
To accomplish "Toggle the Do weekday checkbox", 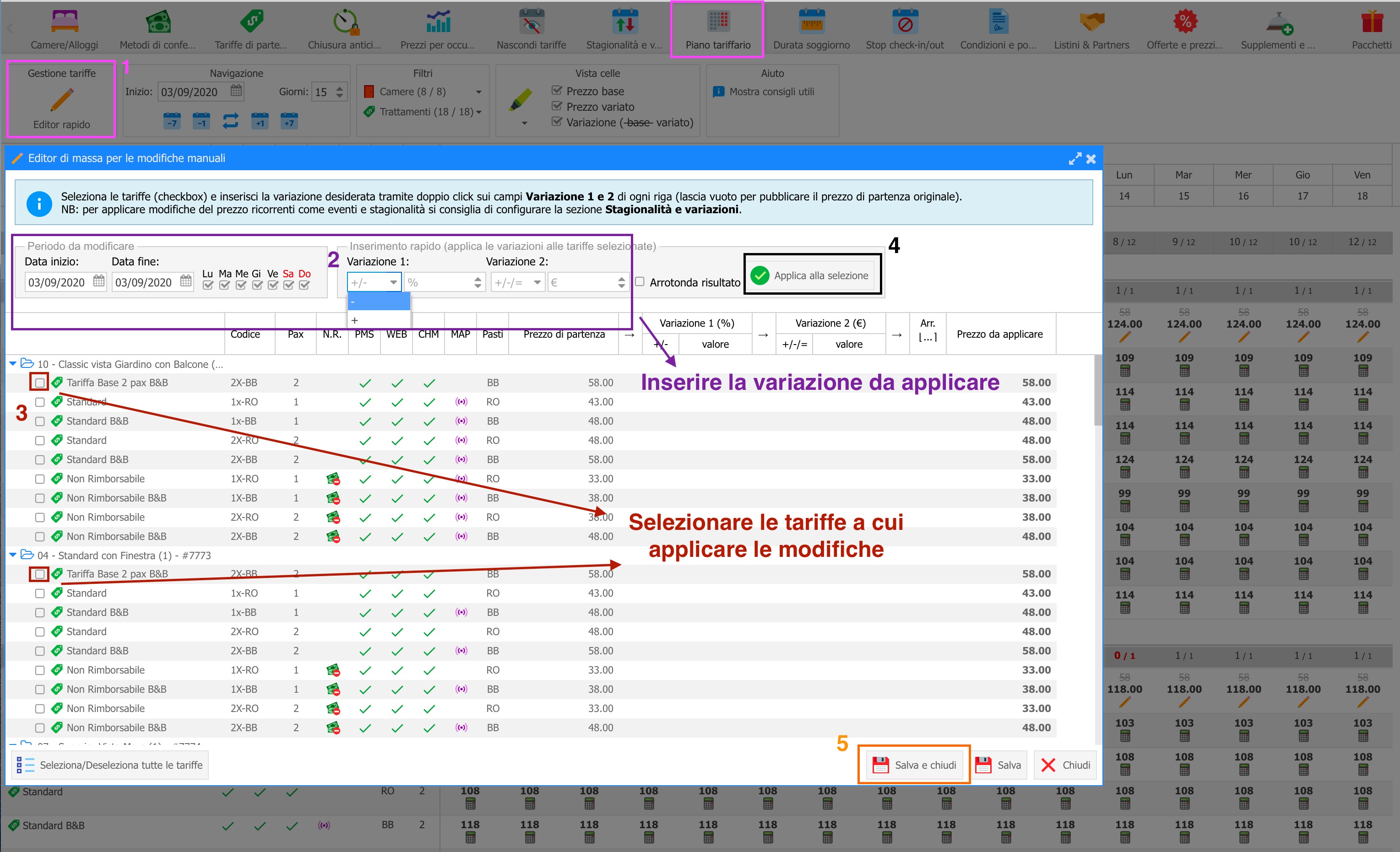I will coord(304,285).
